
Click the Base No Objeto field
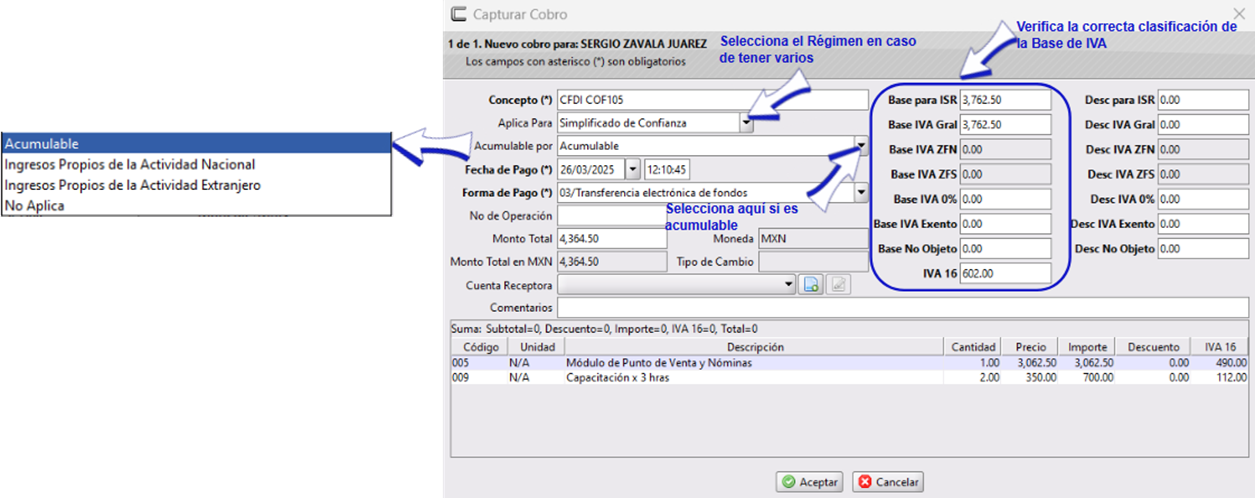[1005, 248]
